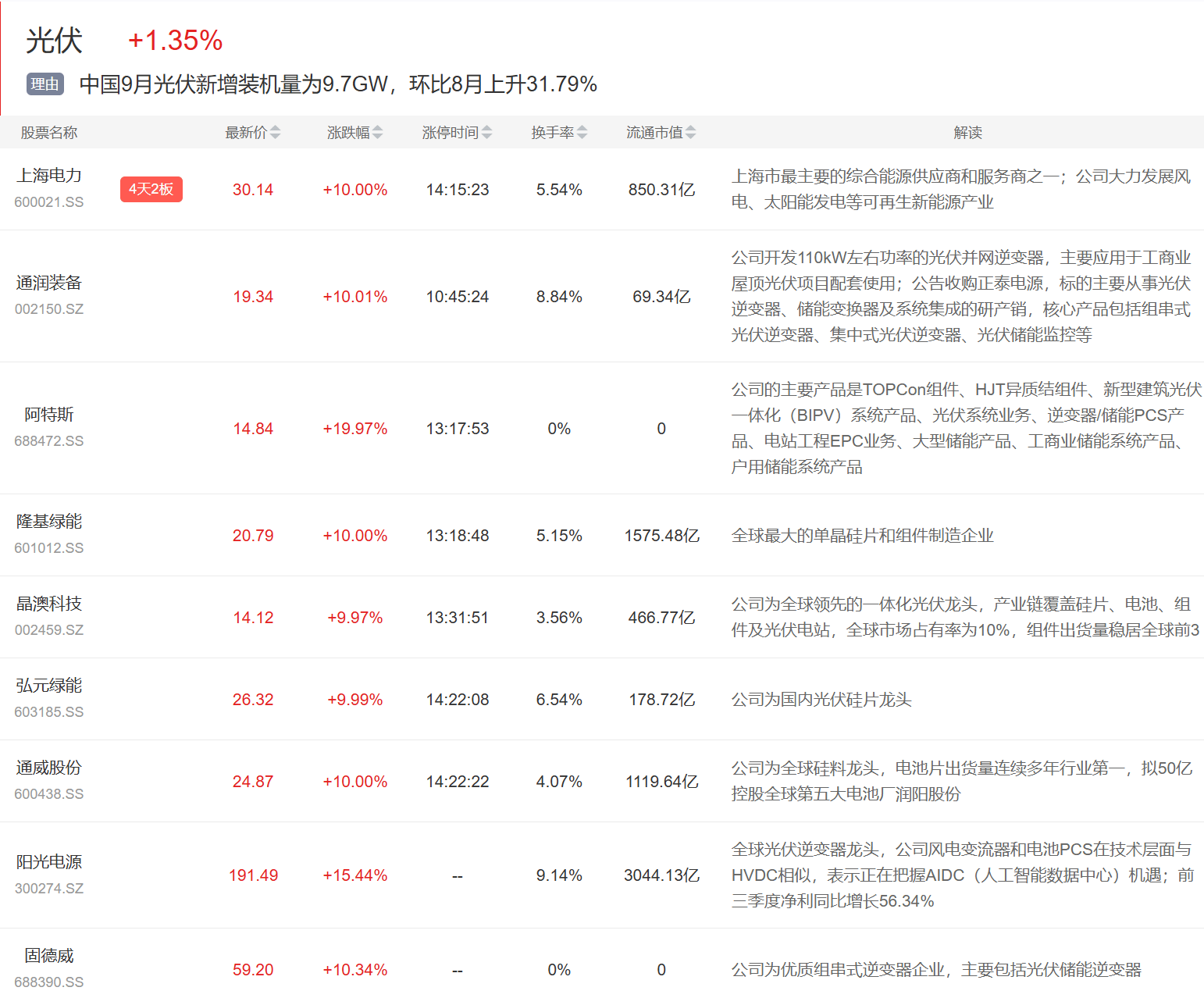Click the 股票名称 column header
Image resolution: width=1204 pixels, height=998 pixels.
[49, 133]
